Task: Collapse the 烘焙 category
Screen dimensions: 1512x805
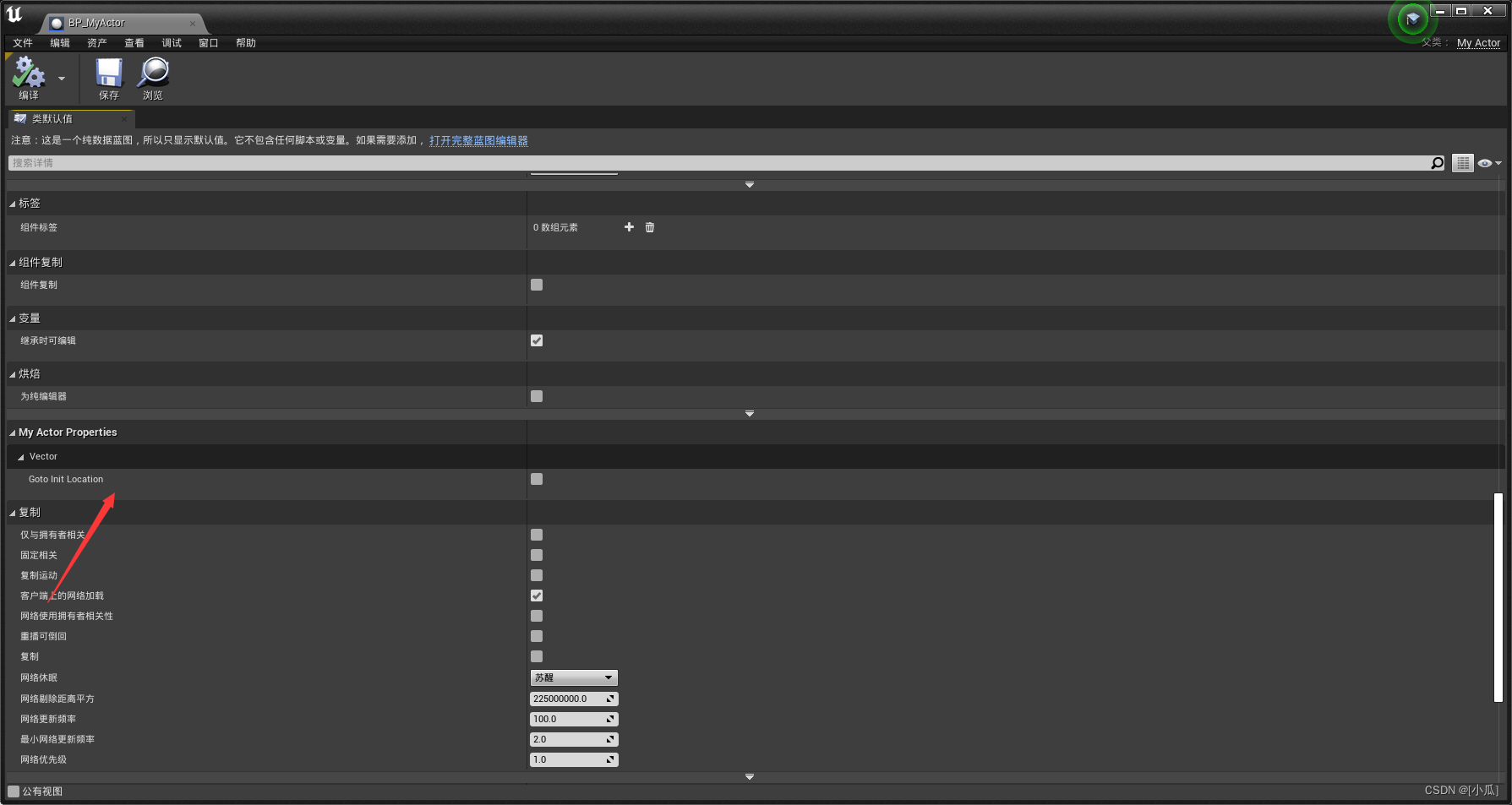Action: coord(13,374)
